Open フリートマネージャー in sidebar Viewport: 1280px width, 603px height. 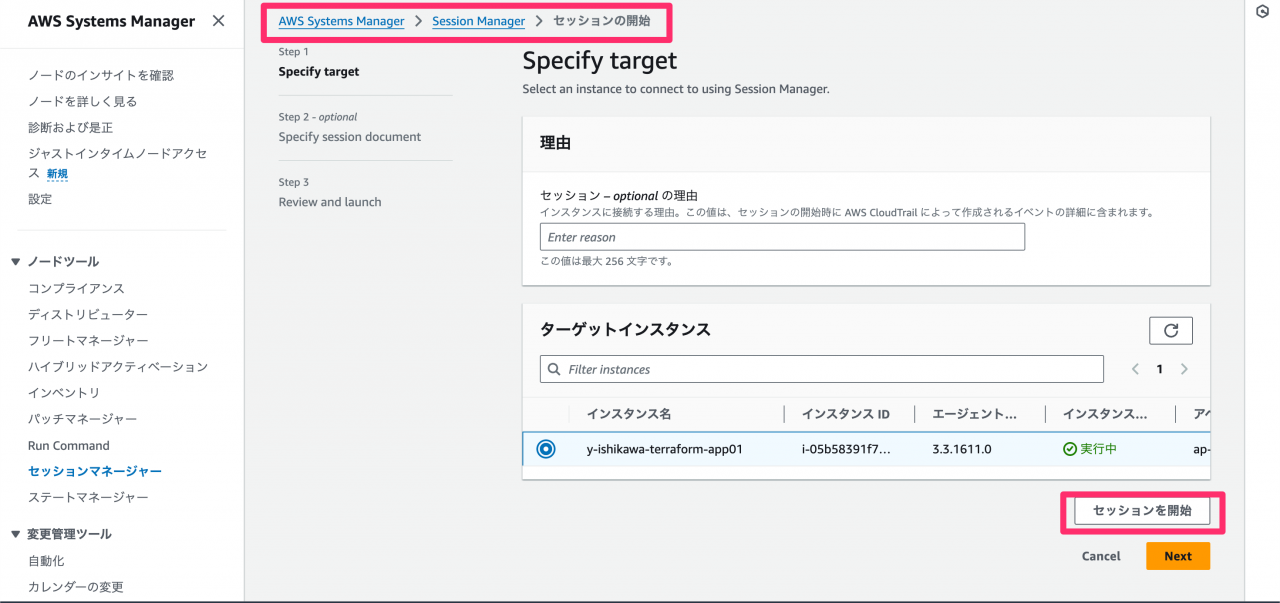click(88, 341)
